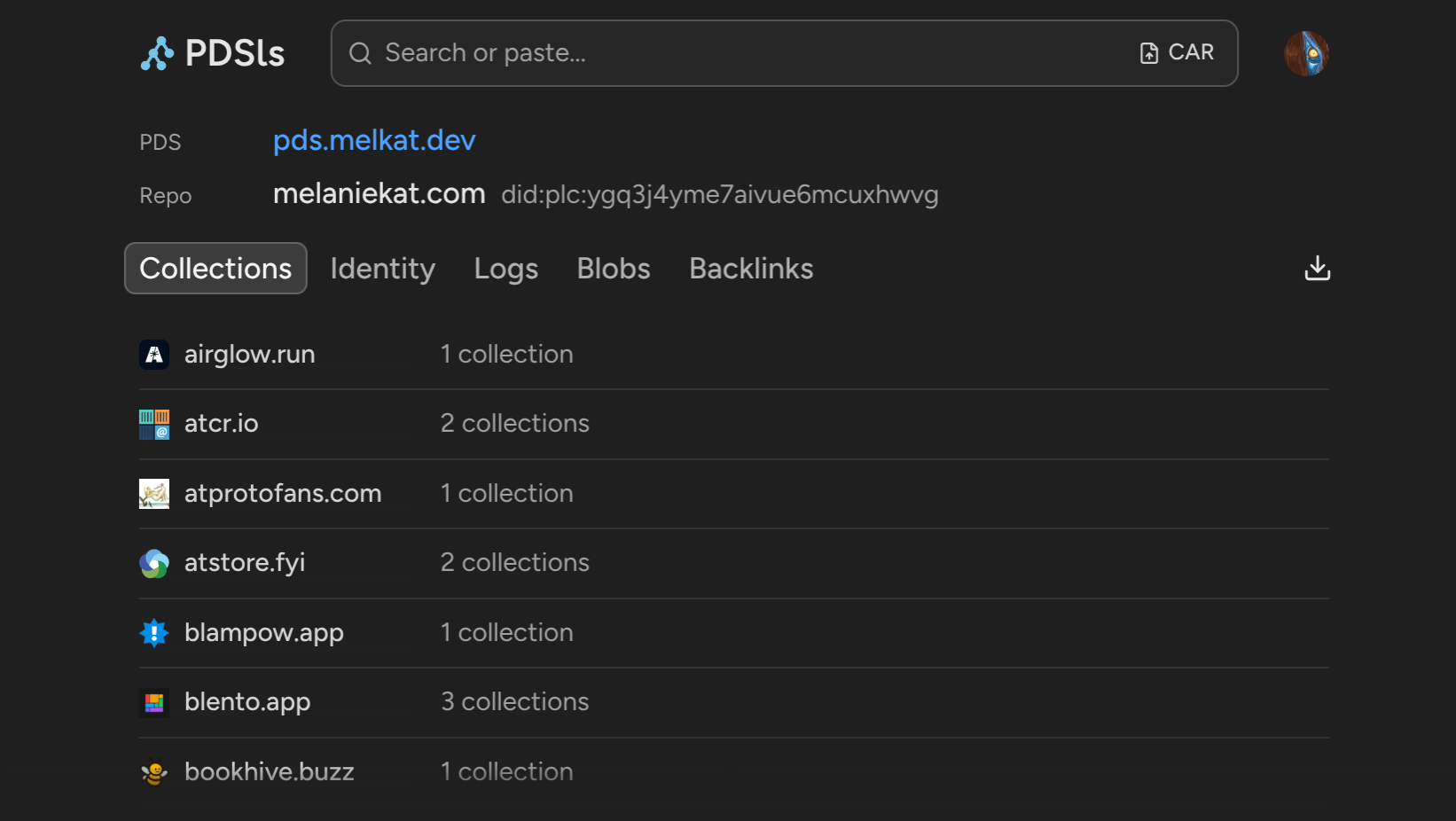Click the download repo icon
This screenshot has width=1456, height=821.
1318,268
